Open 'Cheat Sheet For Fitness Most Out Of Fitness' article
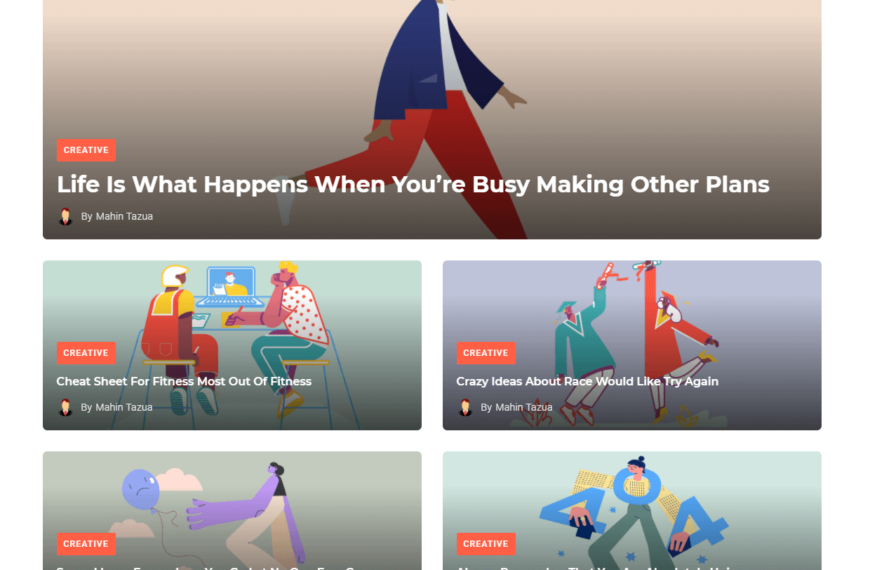Image resolution: width=870 pixels, height=570 pixels. coord(184,381)
